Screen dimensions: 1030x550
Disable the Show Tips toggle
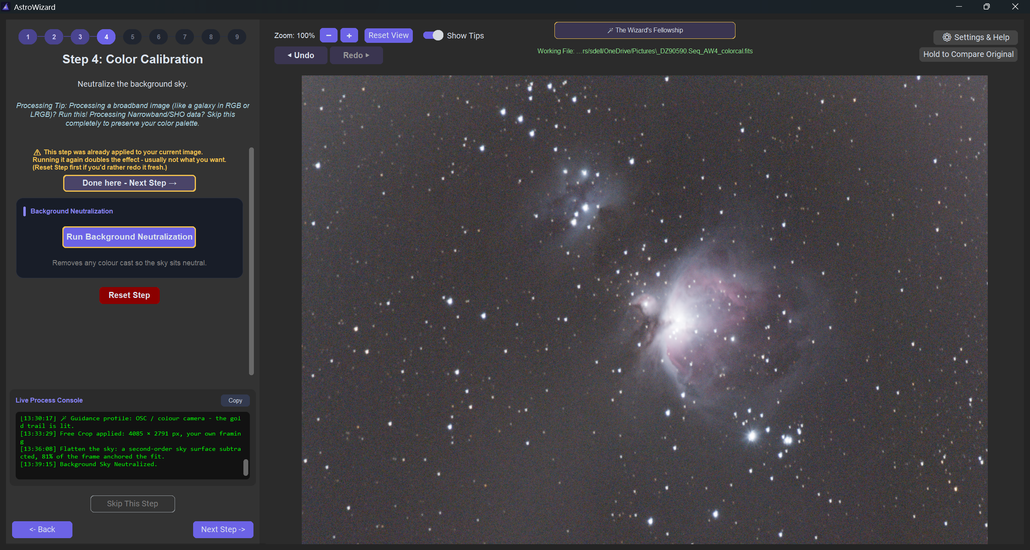pyautogui.click(x=433, y=35)
